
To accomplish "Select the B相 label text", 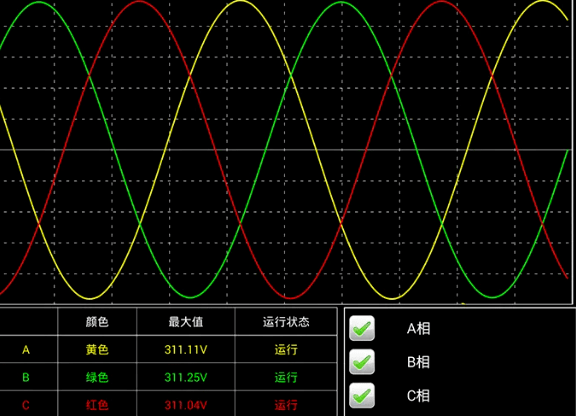I will click(418, 362).
